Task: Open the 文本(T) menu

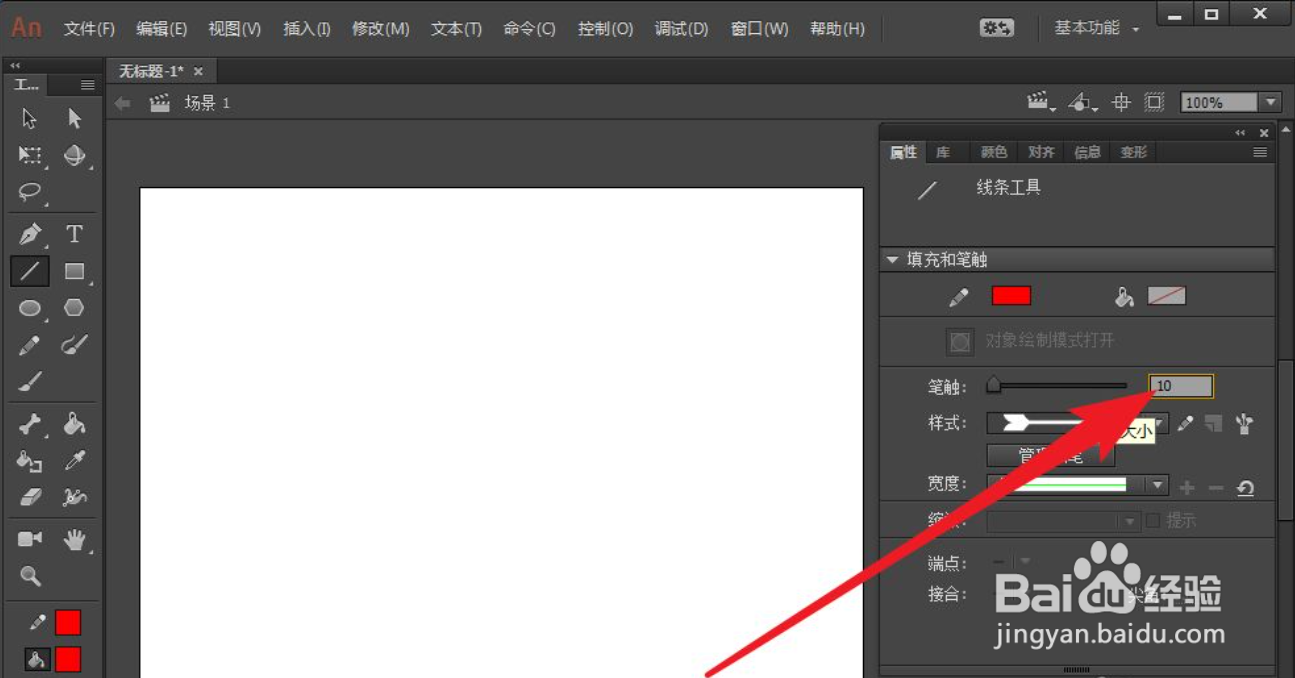Action: [x=456, y=29]
